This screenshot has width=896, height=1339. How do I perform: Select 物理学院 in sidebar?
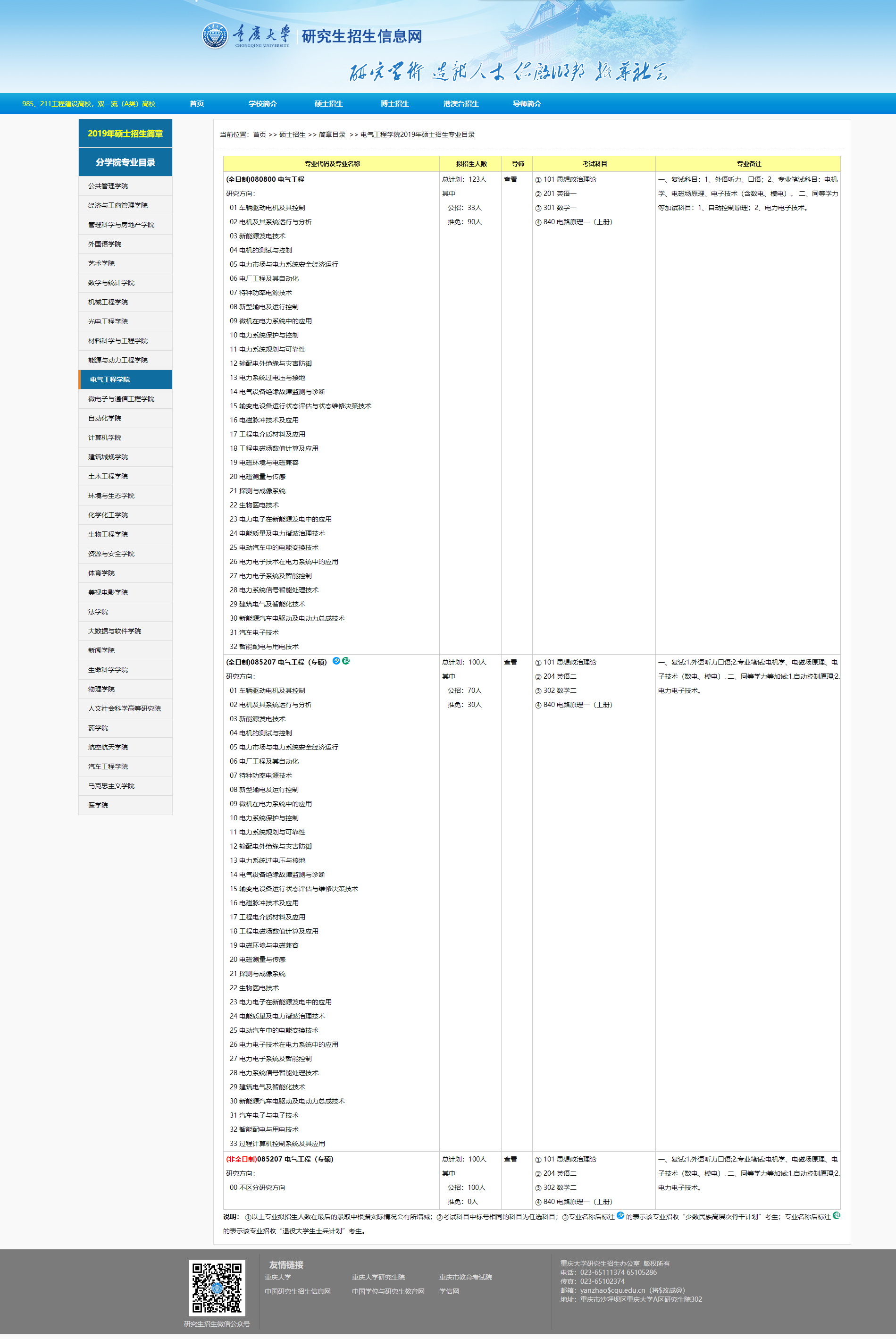[x=125, y=689]
